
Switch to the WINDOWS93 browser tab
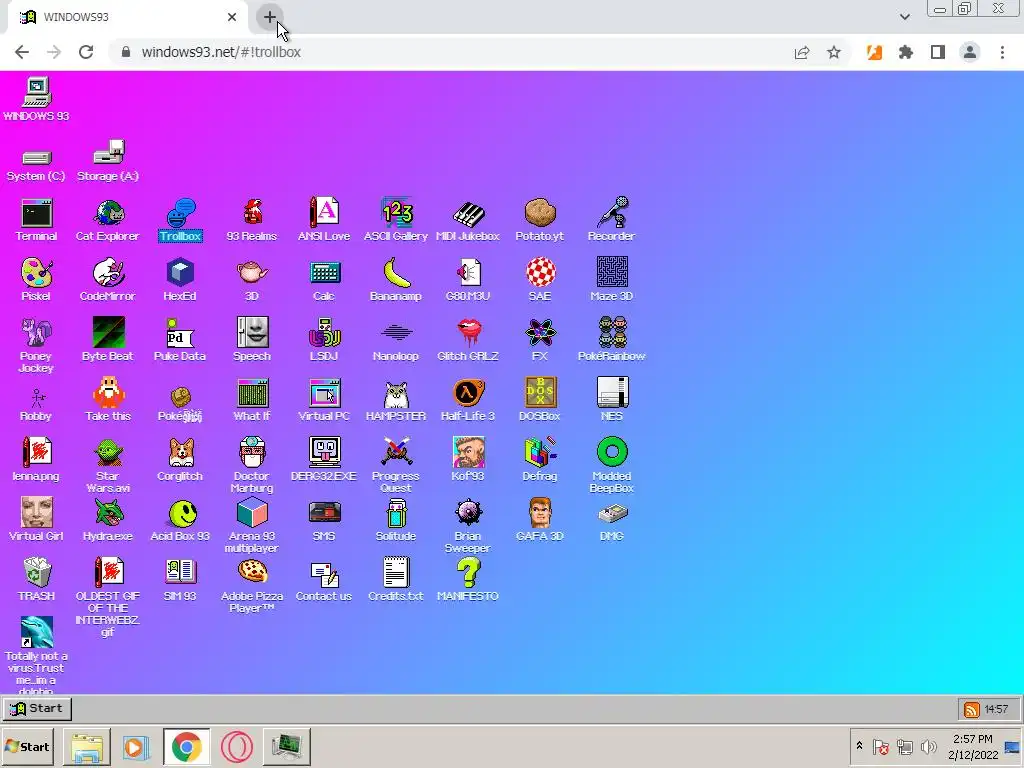pyautogui.click(x=128, y=18)
